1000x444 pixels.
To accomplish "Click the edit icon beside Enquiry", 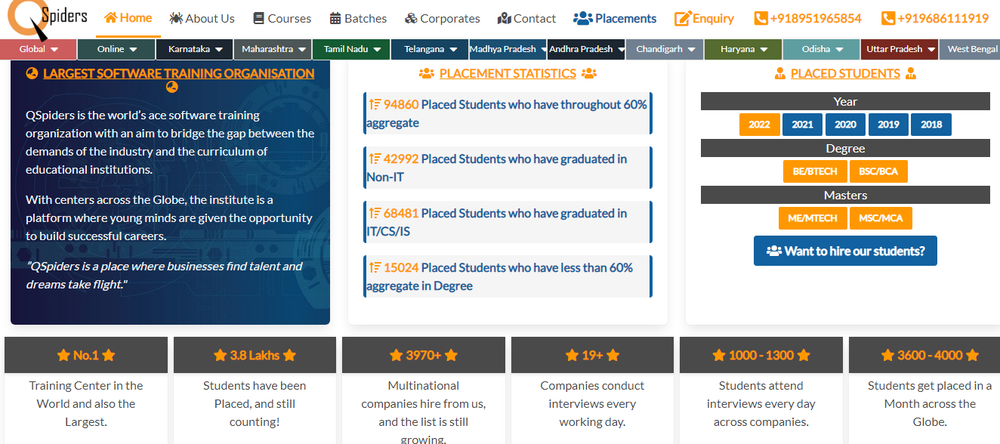I will [682, 18].
